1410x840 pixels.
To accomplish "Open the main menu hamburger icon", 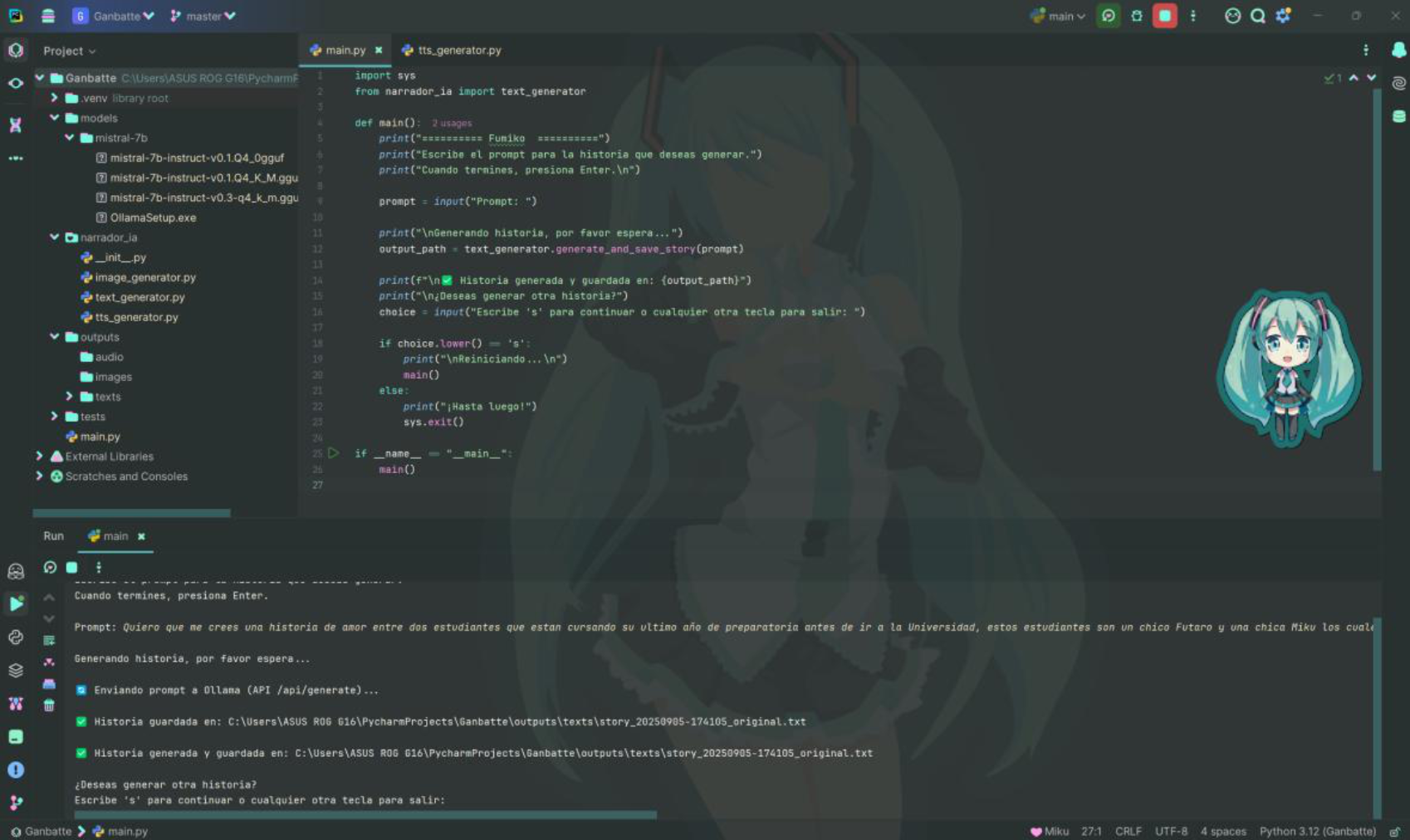I will [48, 16].
